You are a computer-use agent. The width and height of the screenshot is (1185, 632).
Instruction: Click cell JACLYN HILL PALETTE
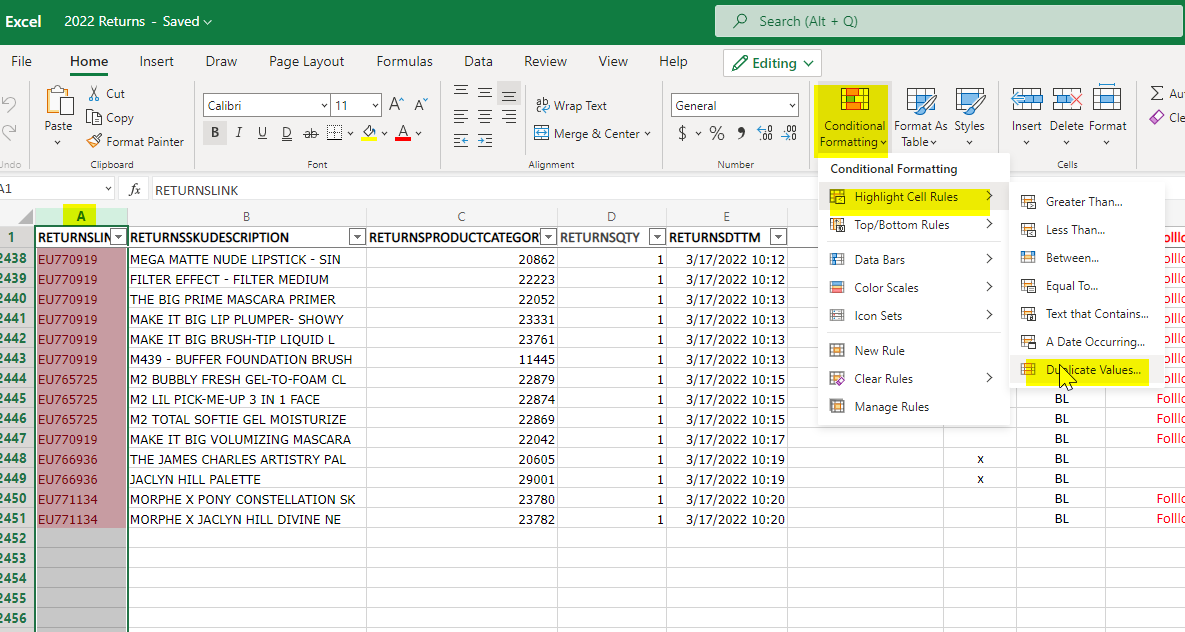(247, 479)
